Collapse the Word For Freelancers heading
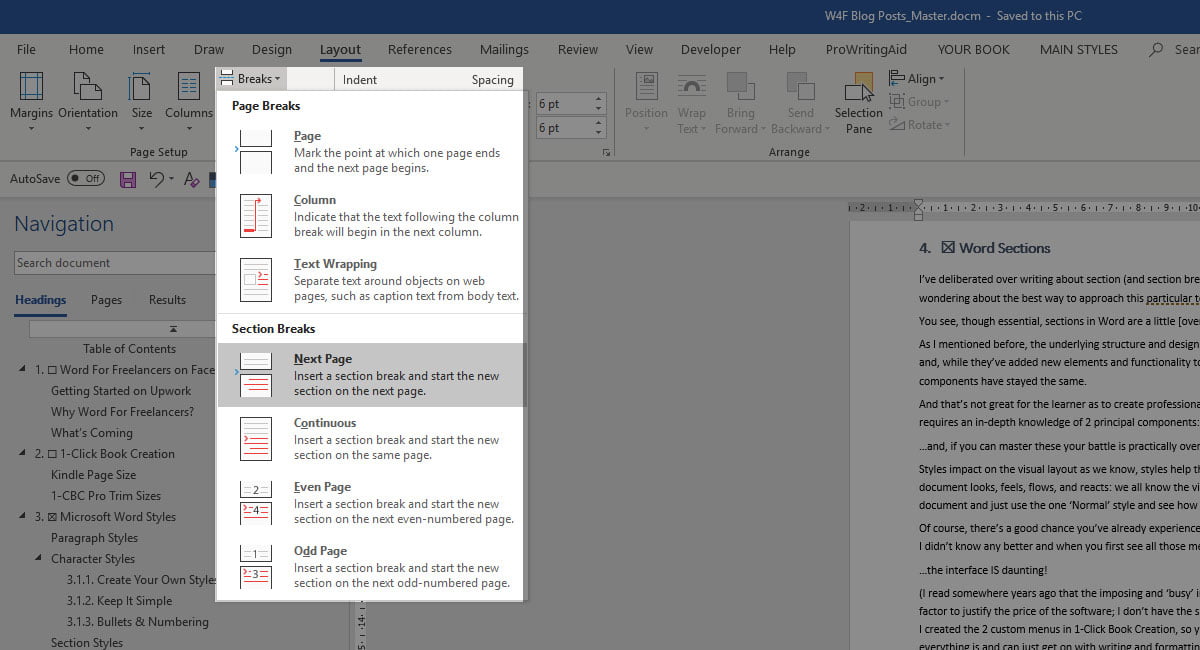The height and width of the screenshot is (650, 1200). click(23, 370)
